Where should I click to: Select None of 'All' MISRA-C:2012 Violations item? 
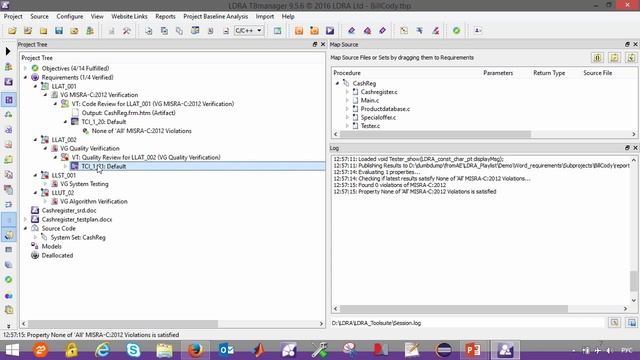pos(142,131)
